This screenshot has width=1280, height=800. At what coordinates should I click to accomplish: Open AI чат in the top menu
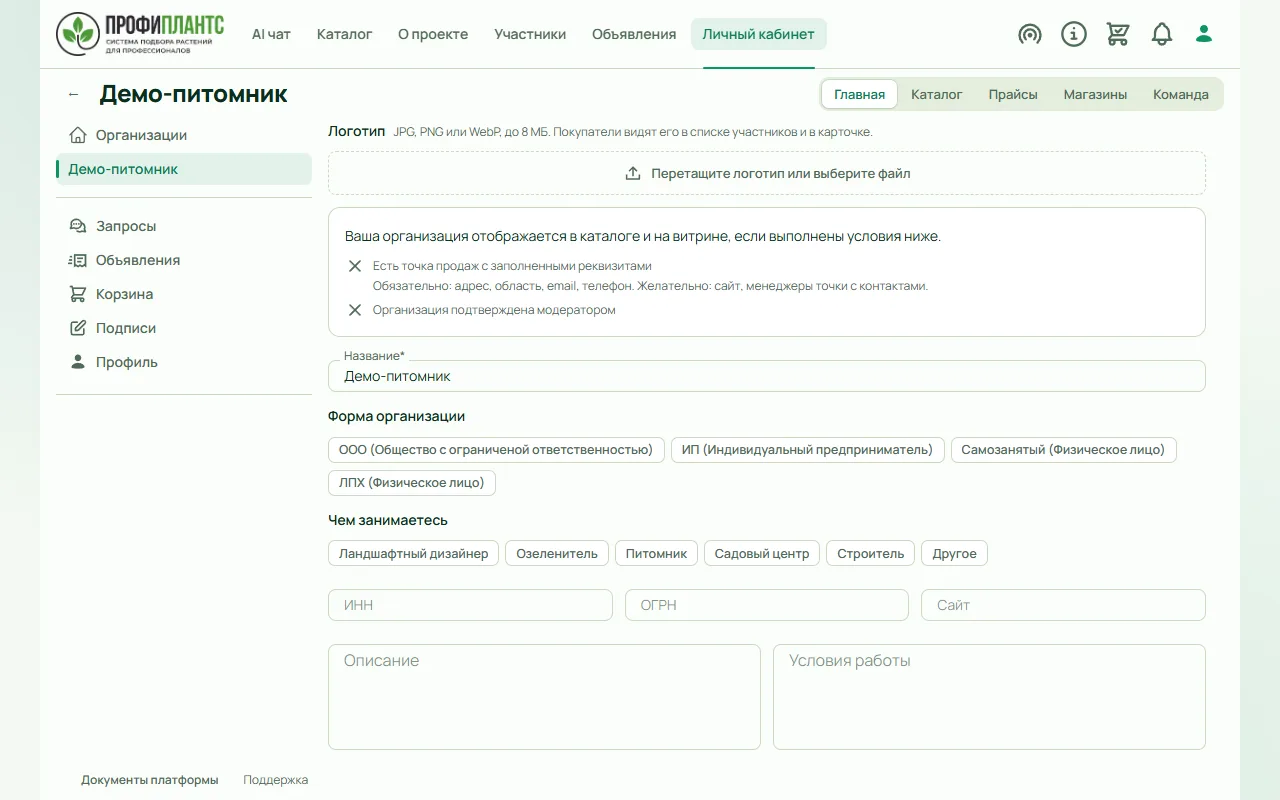tap(271, 34)
